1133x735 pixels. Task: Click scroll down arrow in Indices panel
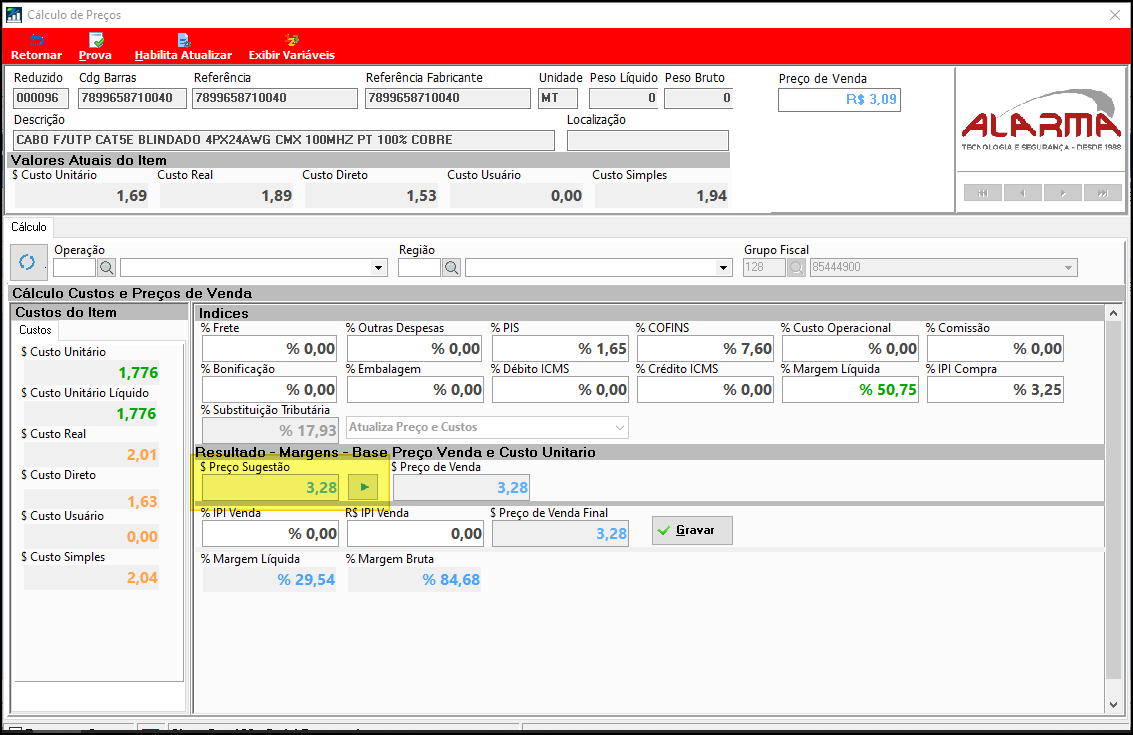pos(1113,705)
